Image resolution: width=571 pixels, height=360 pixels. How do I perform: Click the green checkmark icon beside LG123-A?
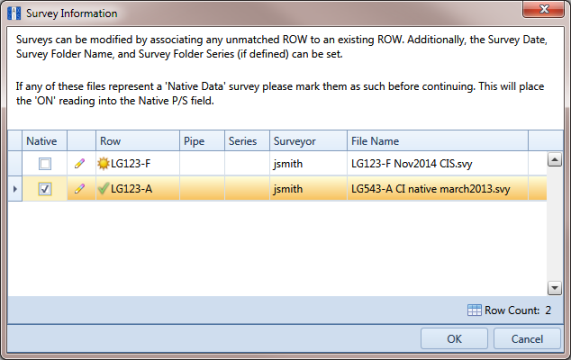103,188
